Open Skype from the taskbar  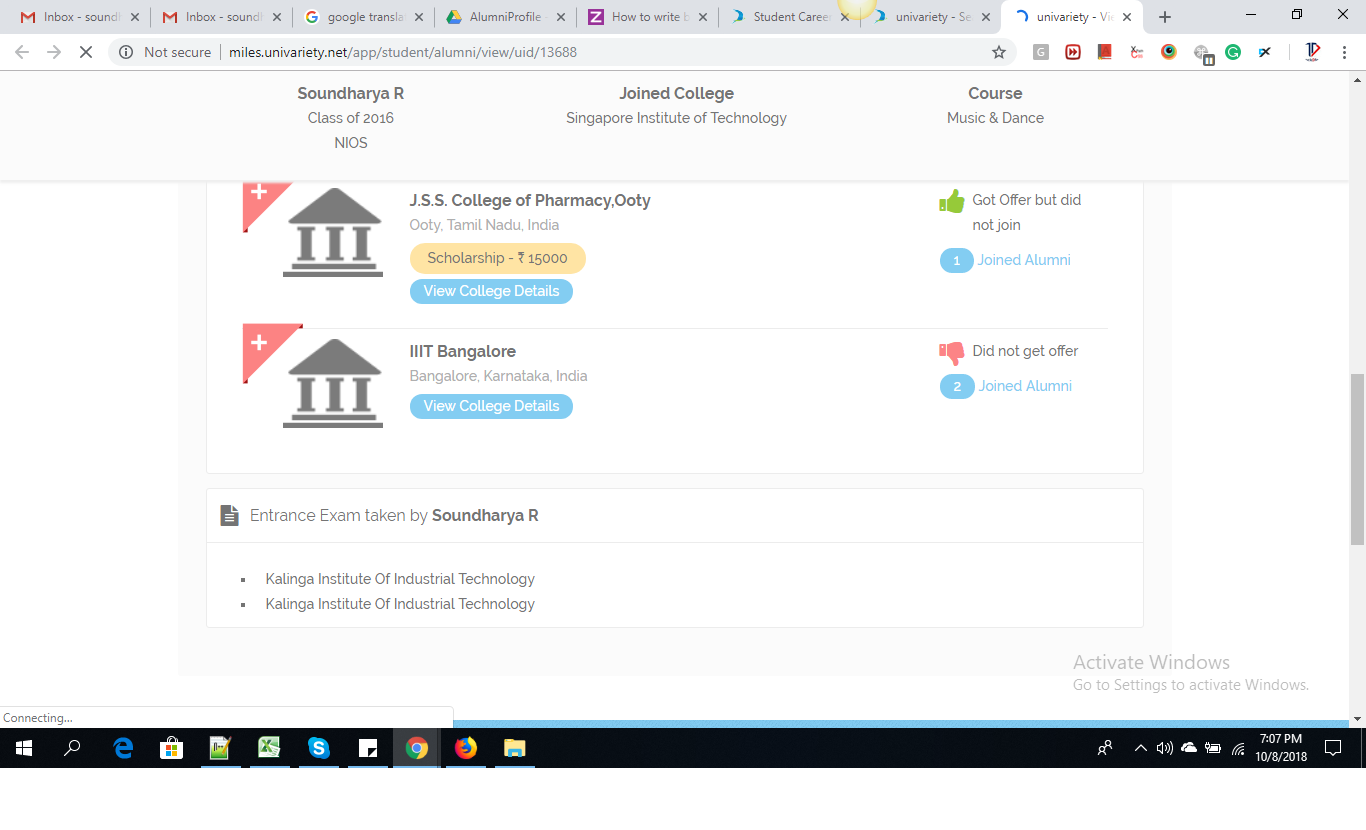[319, 747]
